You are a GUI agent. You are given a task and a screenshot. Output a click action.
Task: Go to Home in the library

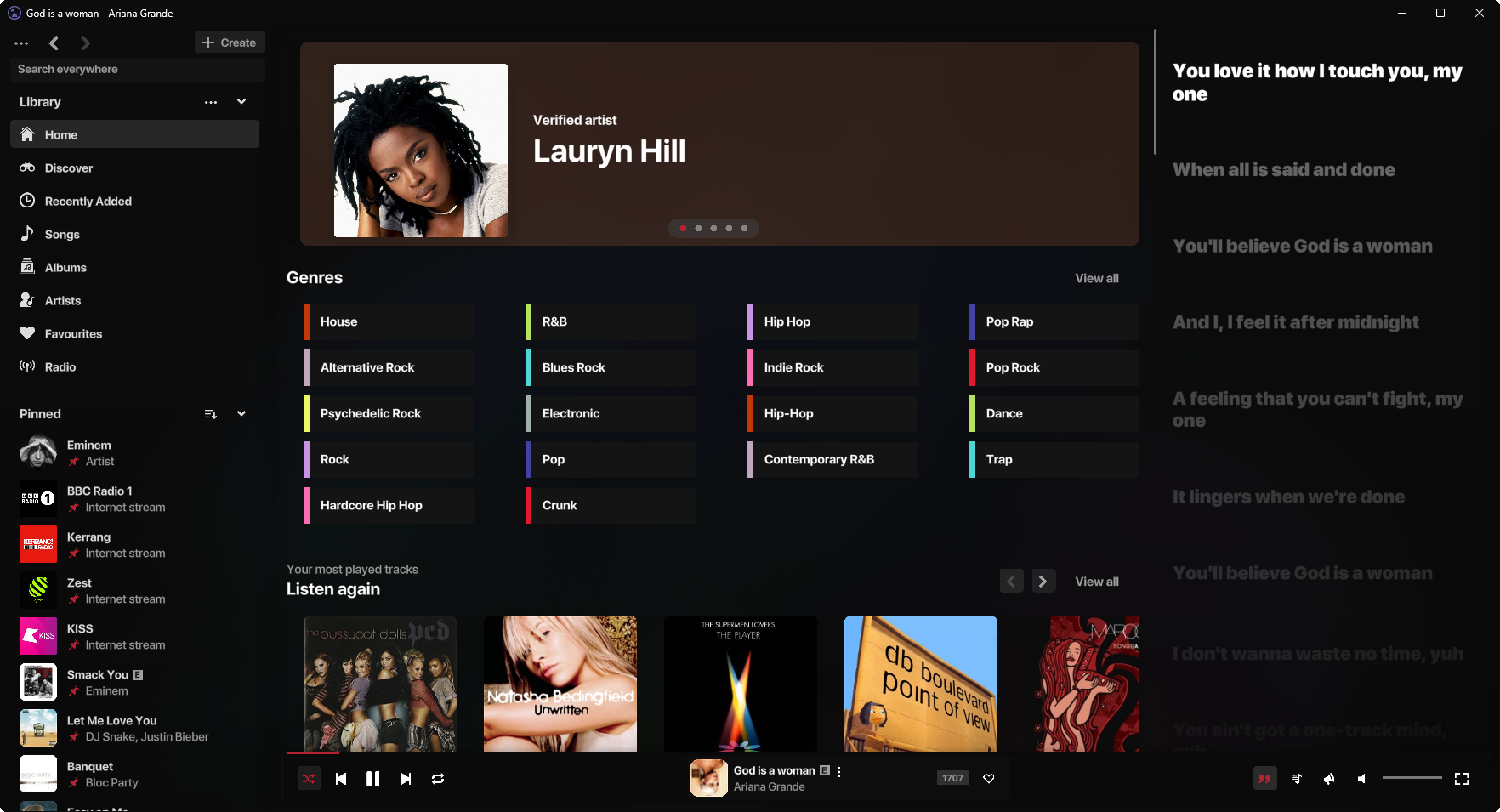134,134
